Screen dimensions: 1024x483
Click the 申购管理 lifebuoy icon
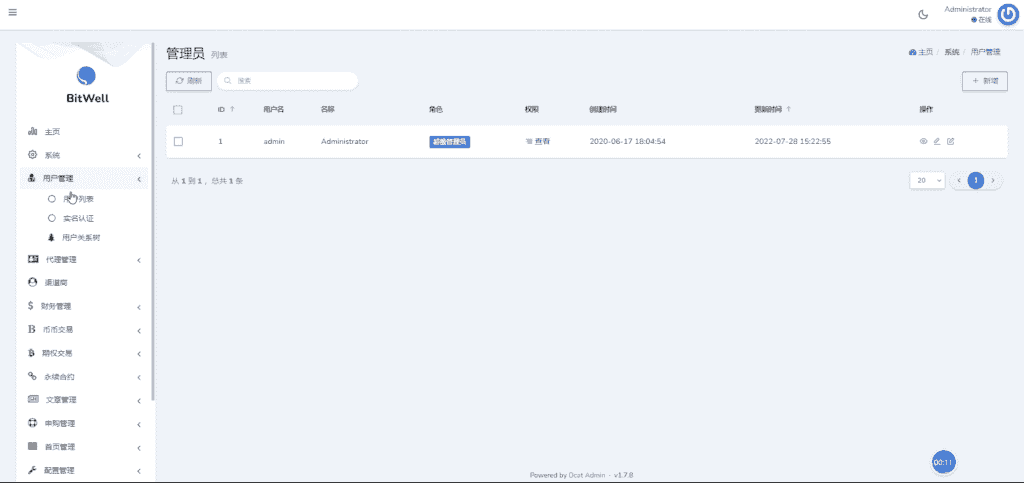[33, 423]
